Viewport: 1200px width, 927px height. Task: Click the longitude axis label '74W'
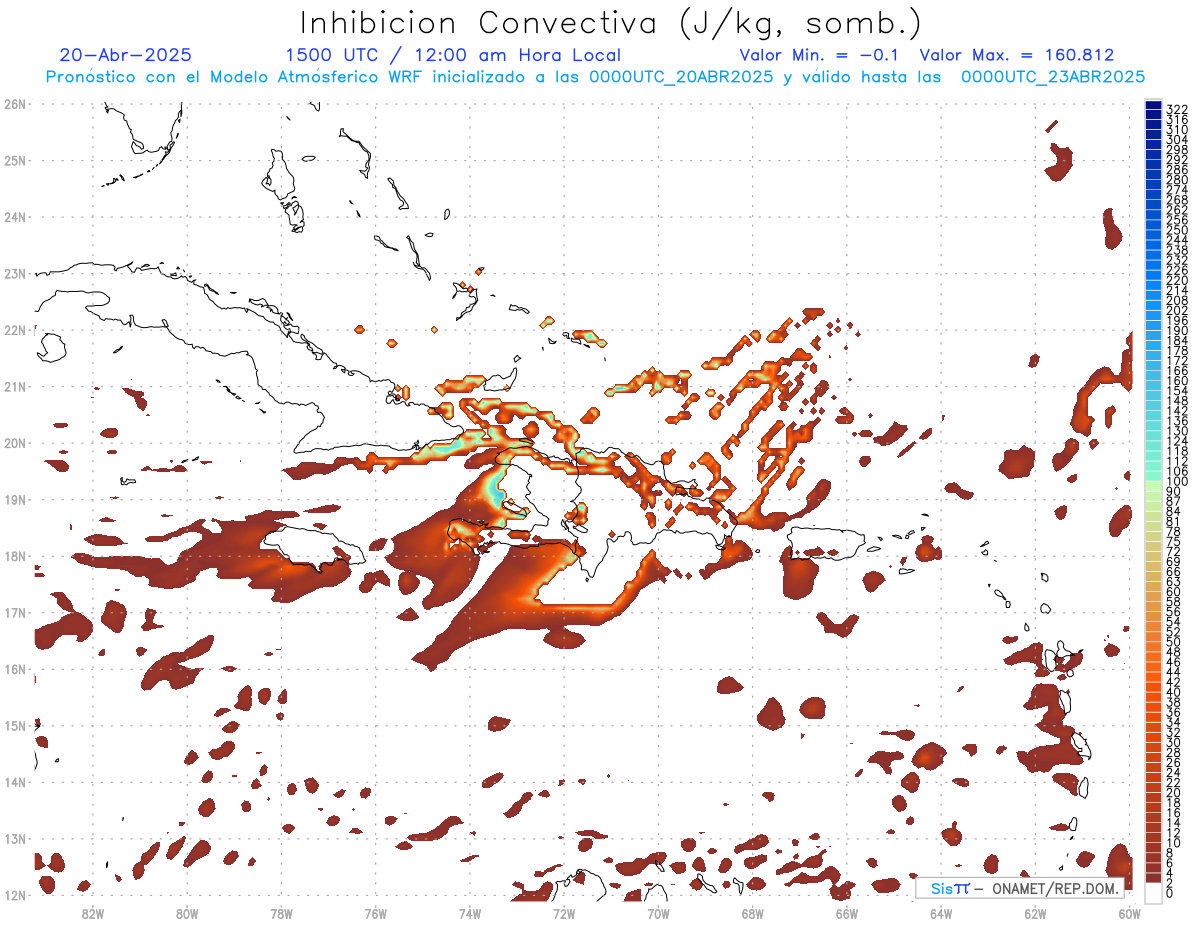(x=470, y=913)
